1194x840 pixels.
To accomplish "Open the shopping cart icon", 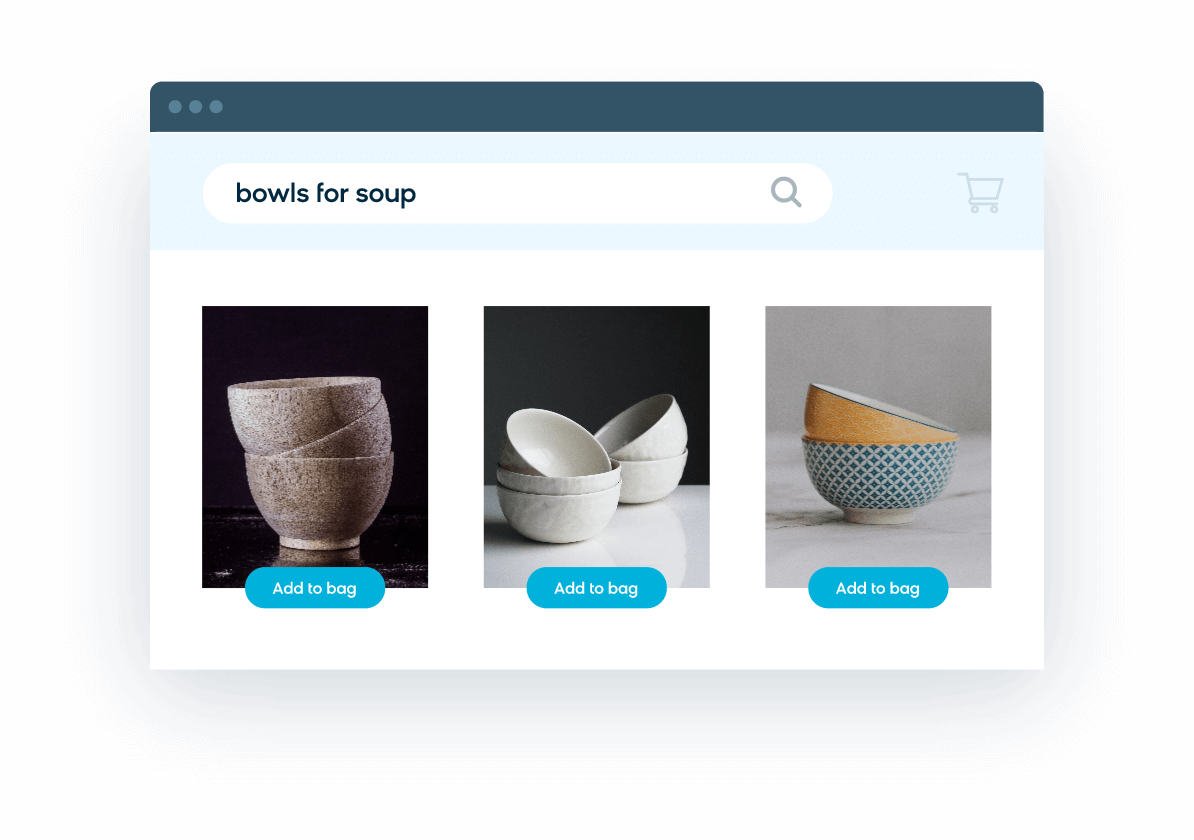I will (981, 193).
